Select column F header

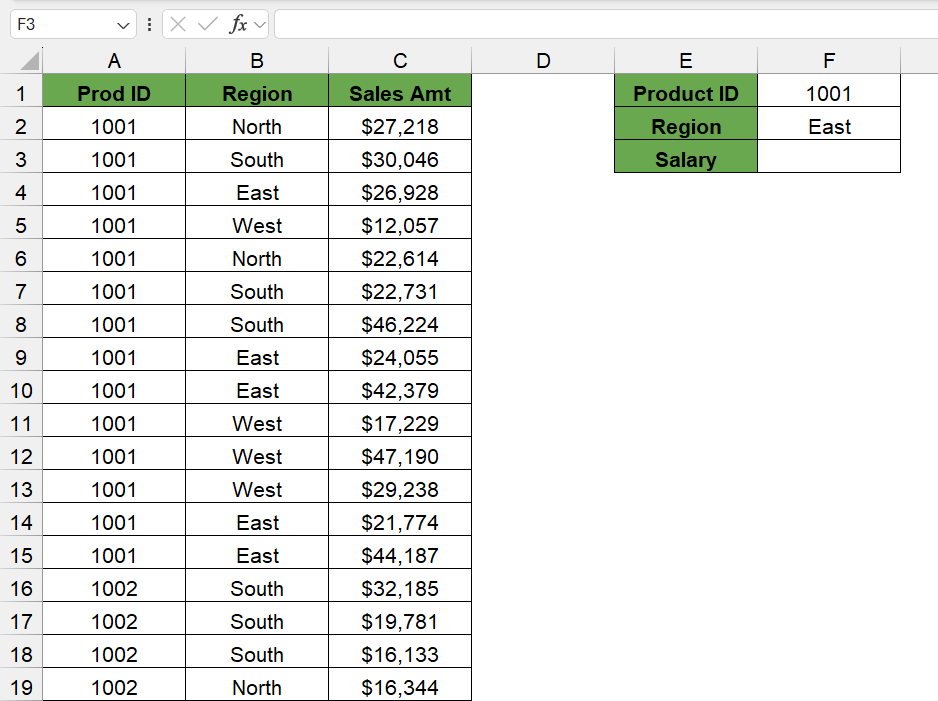click(x=829, y=61)
